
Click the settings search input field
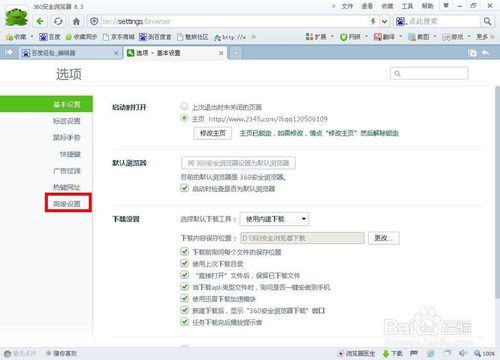click(429, 73)
